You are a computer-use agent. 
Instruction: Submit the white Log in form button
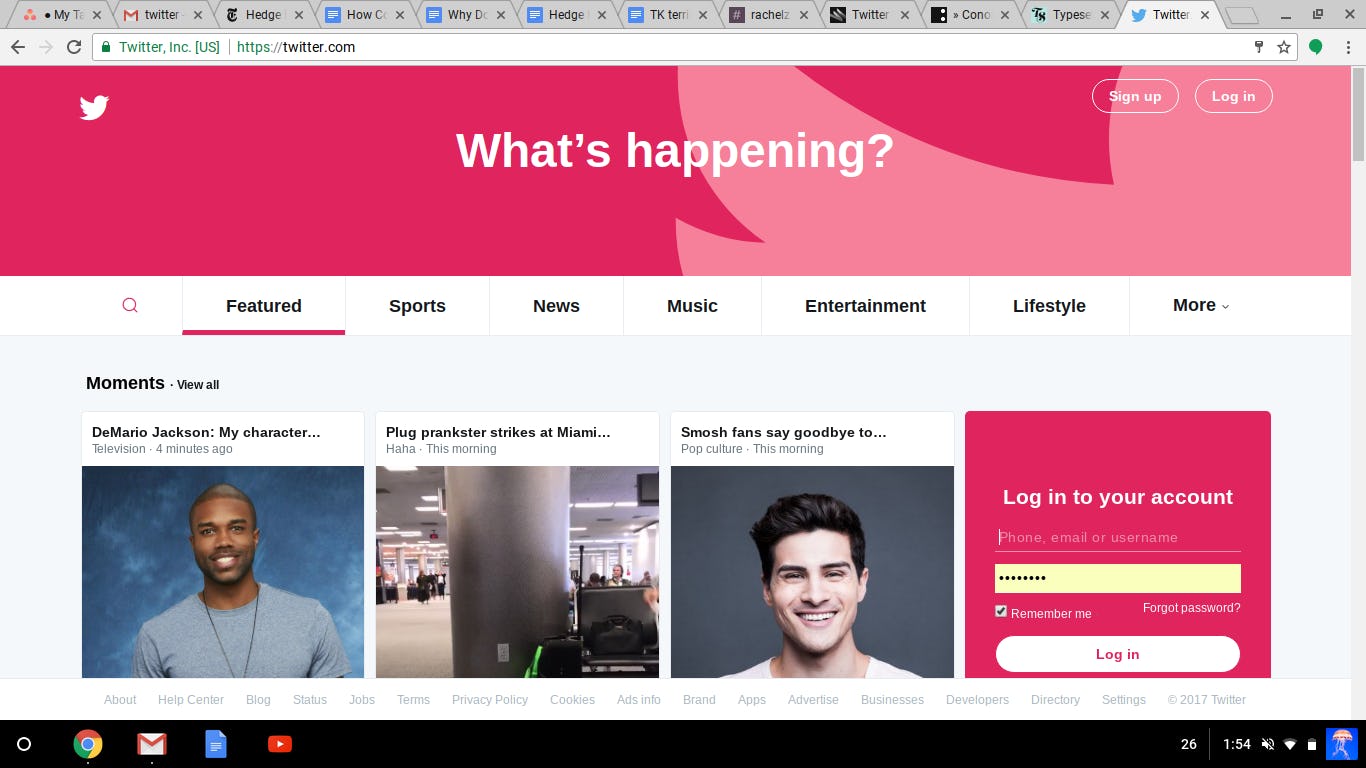[x=1117, y=654]
